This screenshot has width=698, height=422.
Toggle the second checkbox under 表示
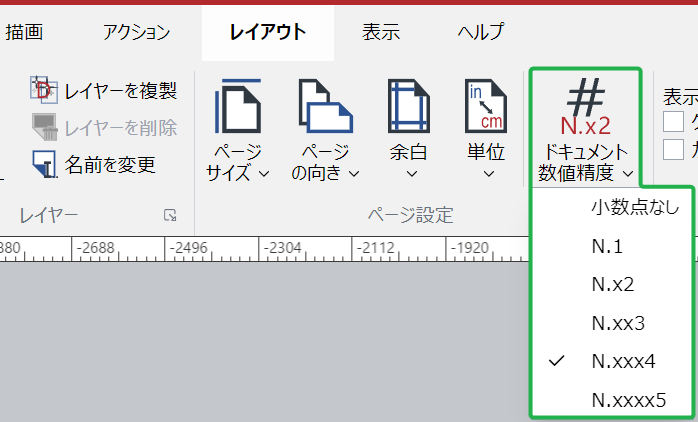click(673, 149)
